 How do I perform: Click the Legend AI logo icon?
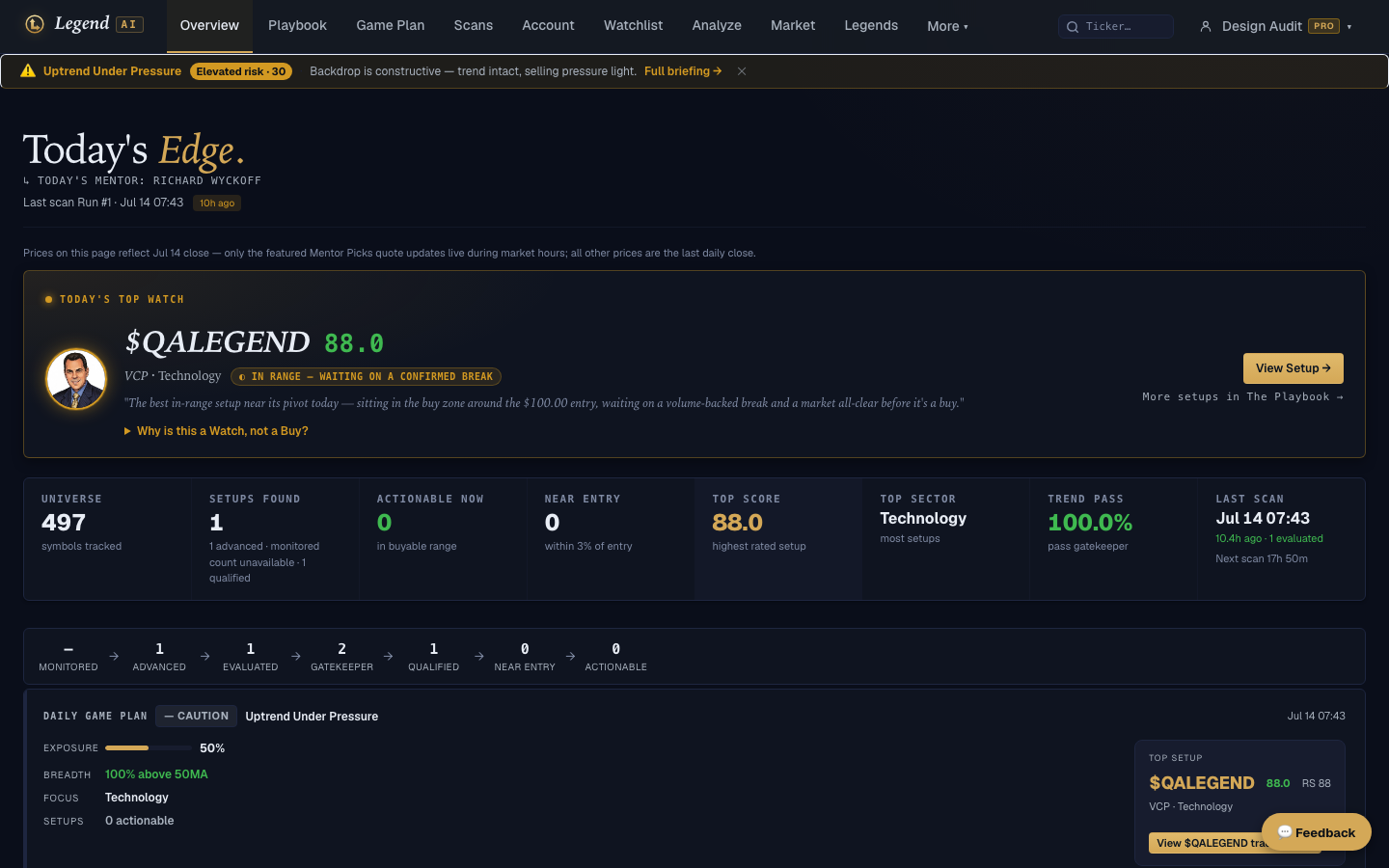[35, 24]
